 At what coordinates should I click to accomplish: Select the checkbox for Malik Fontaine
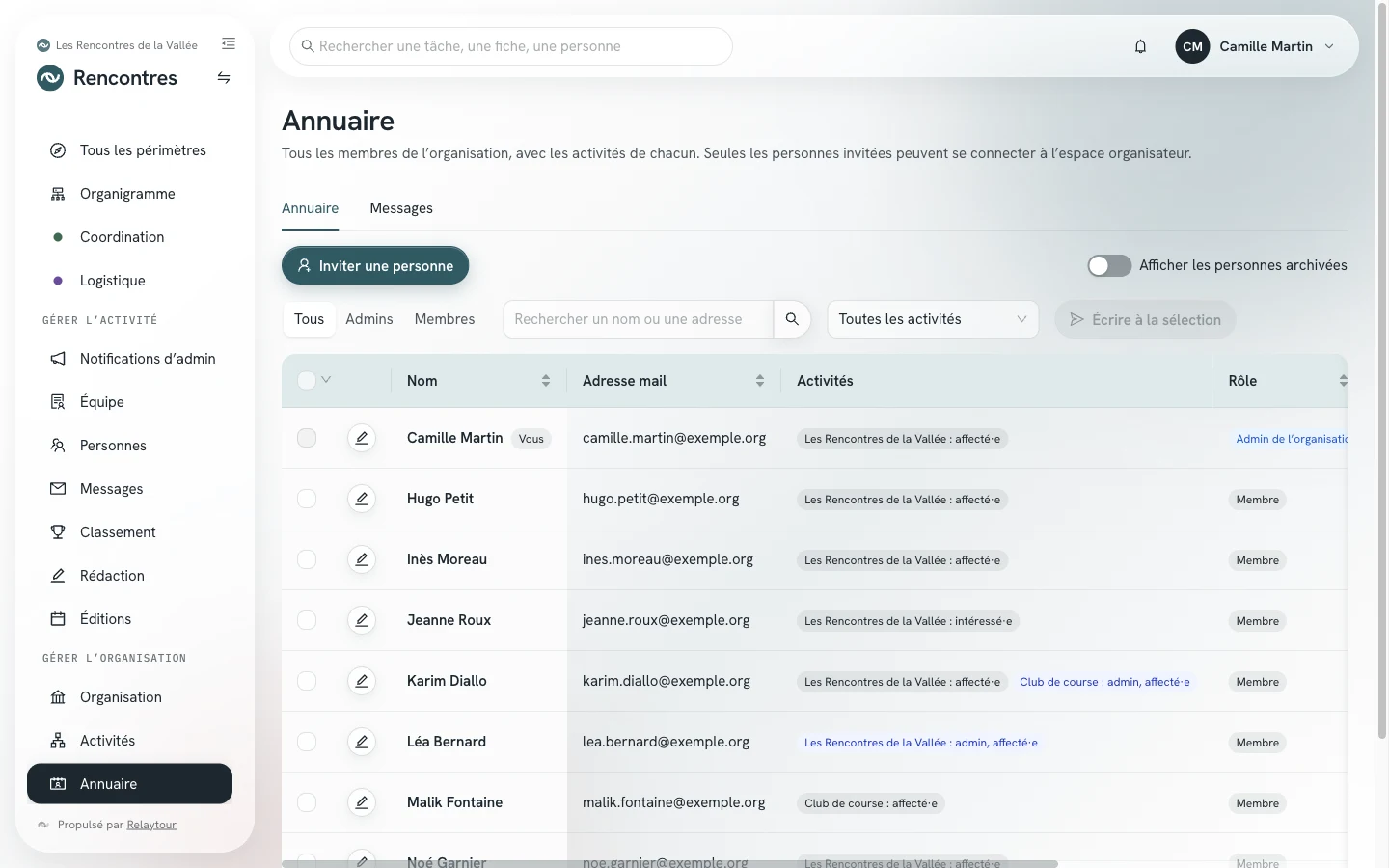tap(307, 802)
